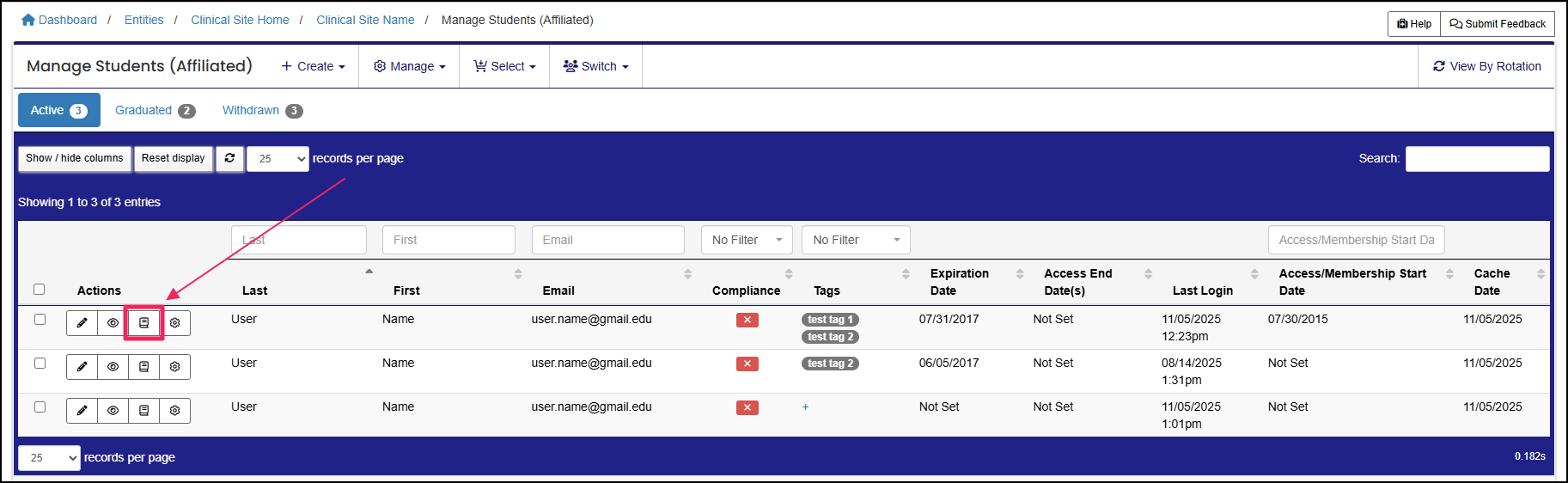Open the Compliance No Filter dropdown
Screen dimensions: 1568x483
click(x=747, y=240)
